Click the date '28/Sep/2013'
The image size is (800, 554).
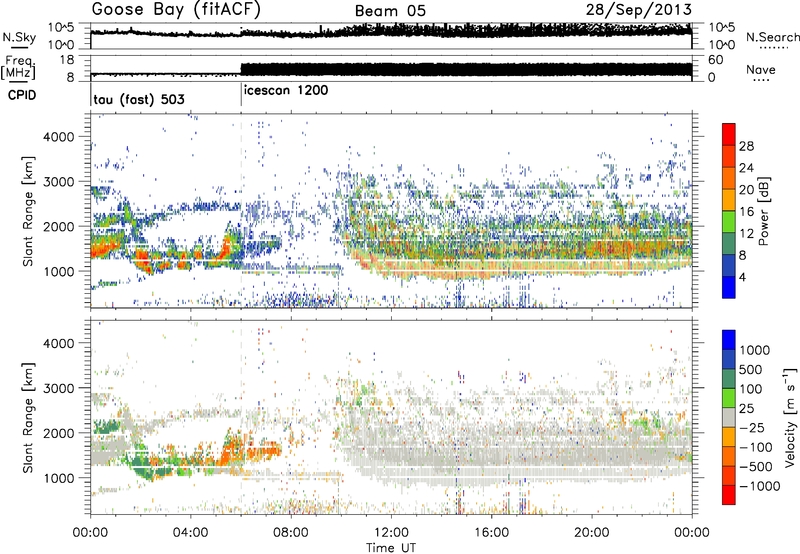(x=639, y=9)
